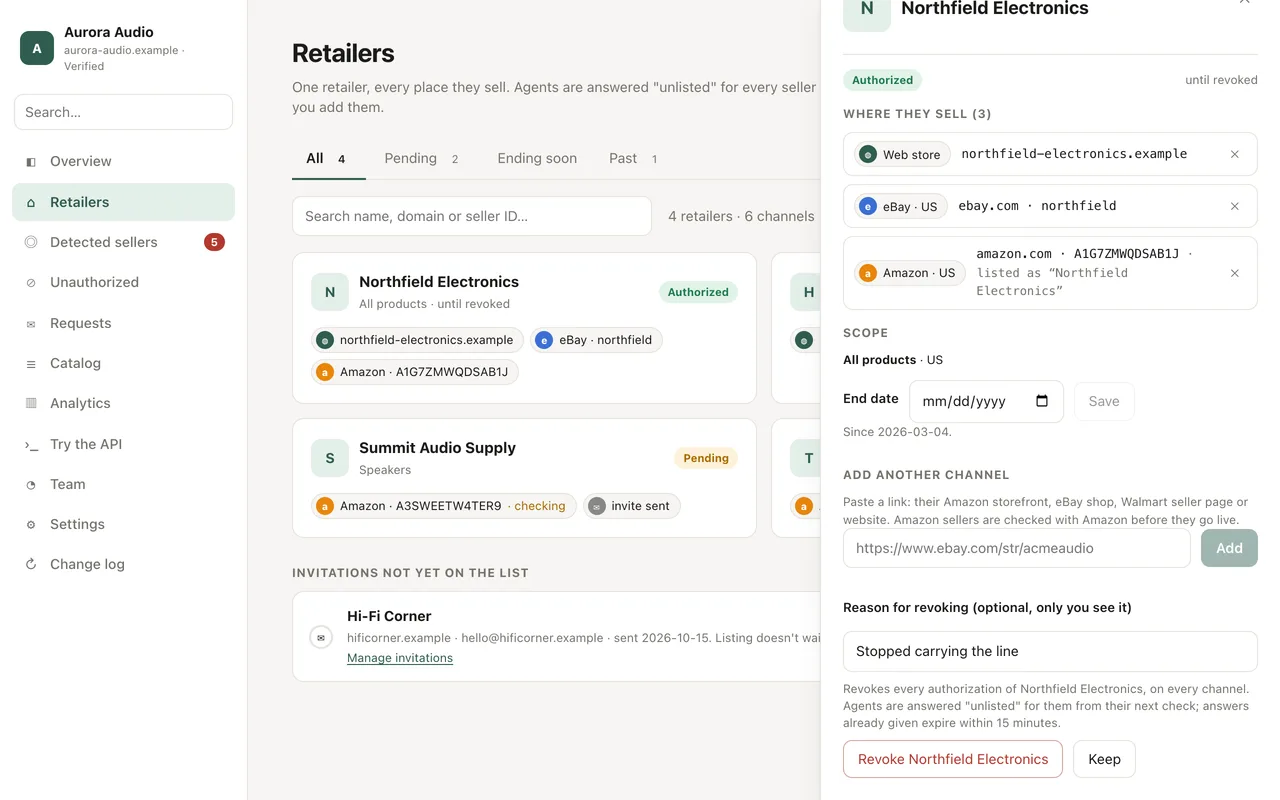Click the Detected sellers sidebar icon

pos(31,242)
